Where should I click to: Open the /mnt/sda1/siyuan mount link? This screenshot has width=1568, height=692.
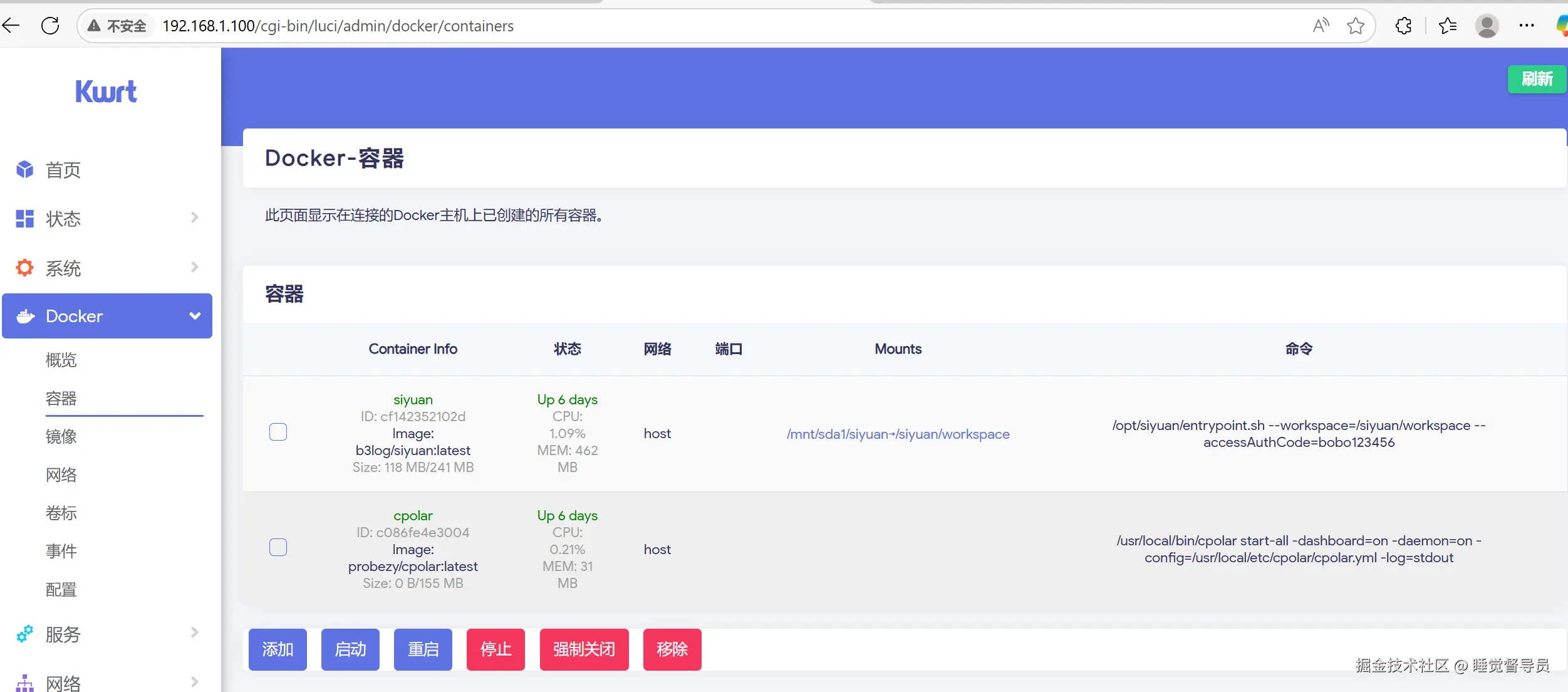click(x=897, y=433)
